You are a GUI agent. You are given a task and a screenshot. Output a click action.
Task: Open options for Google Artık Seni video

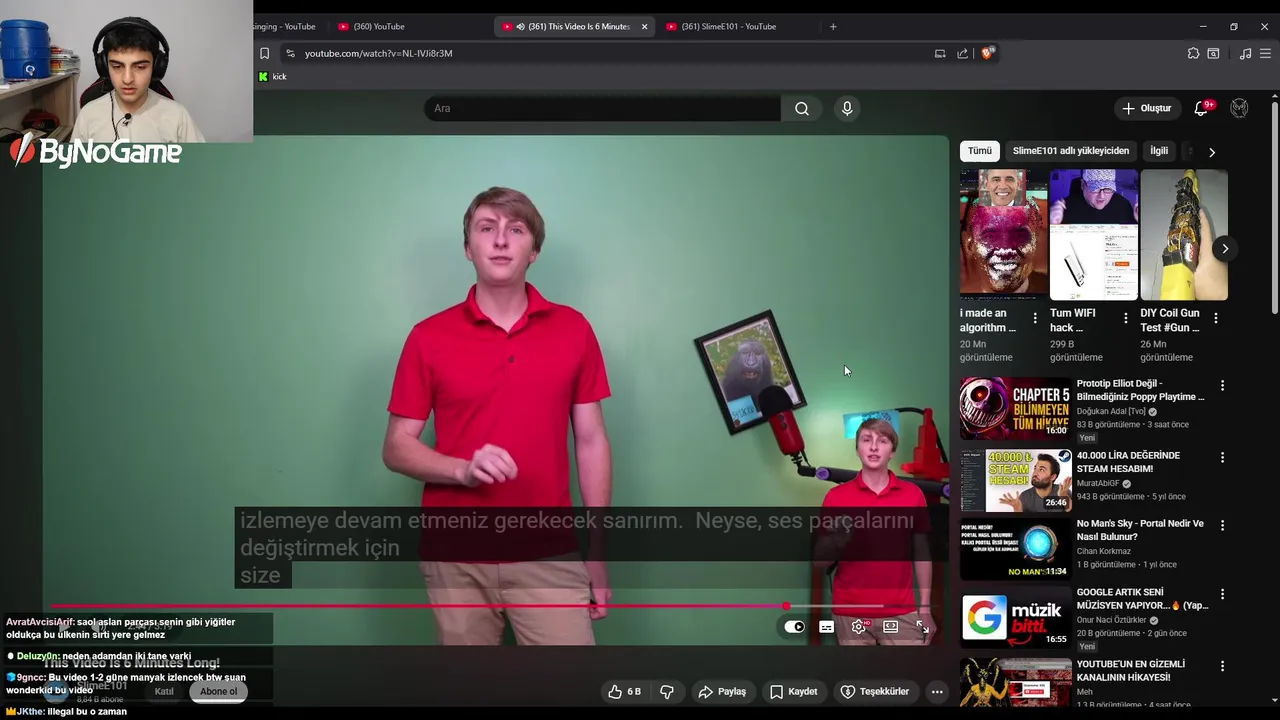(x=1222, y=594)
